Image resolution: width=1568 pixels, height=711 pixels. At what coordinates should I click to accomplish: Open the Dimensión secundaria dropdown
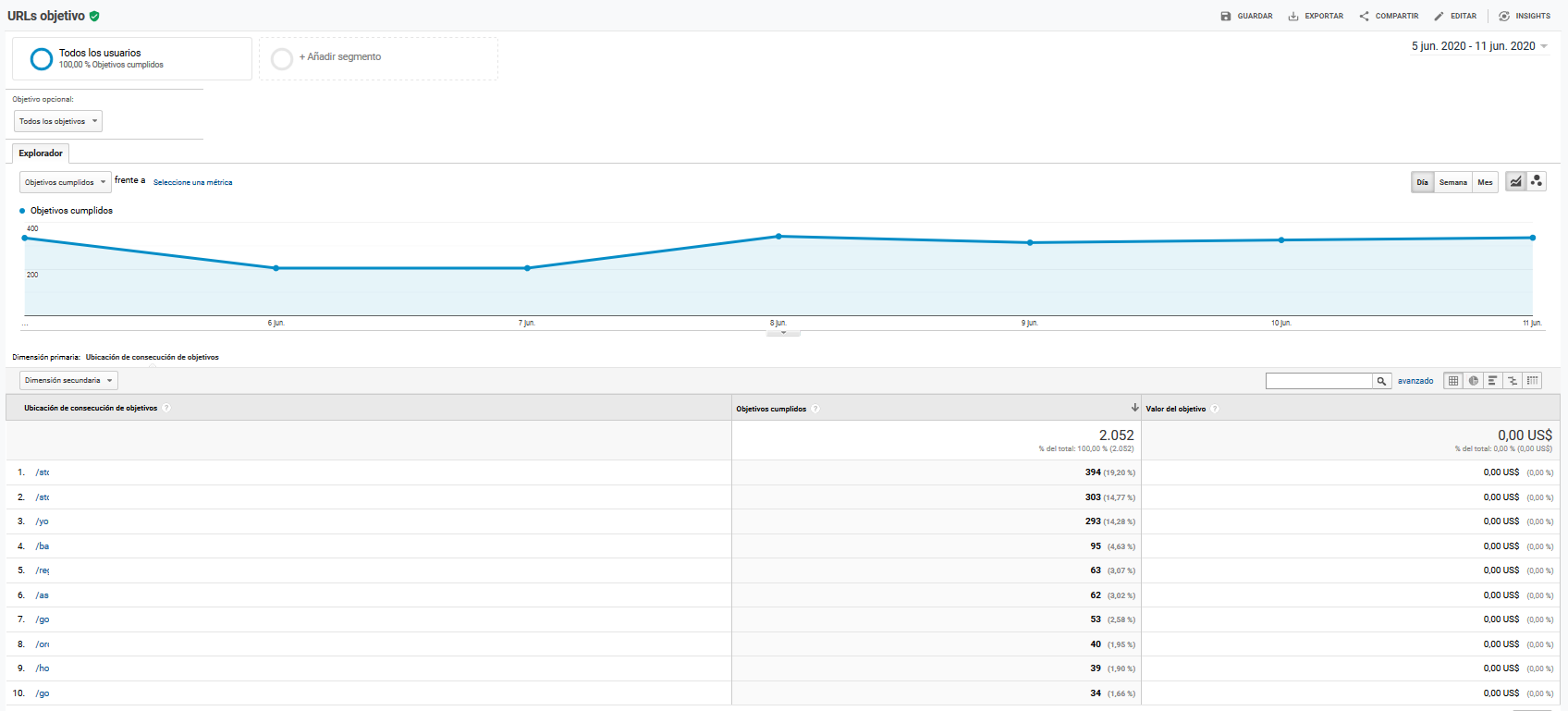pyautogui.click(x=68, y=380)
